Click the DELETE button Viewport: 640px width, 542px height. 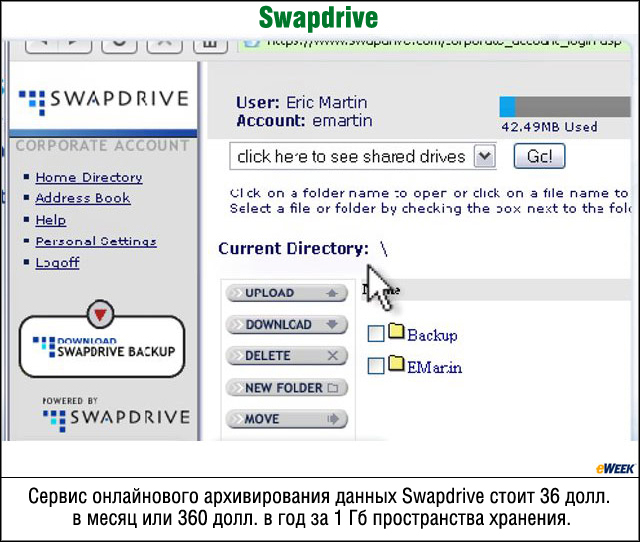(287, 356)
